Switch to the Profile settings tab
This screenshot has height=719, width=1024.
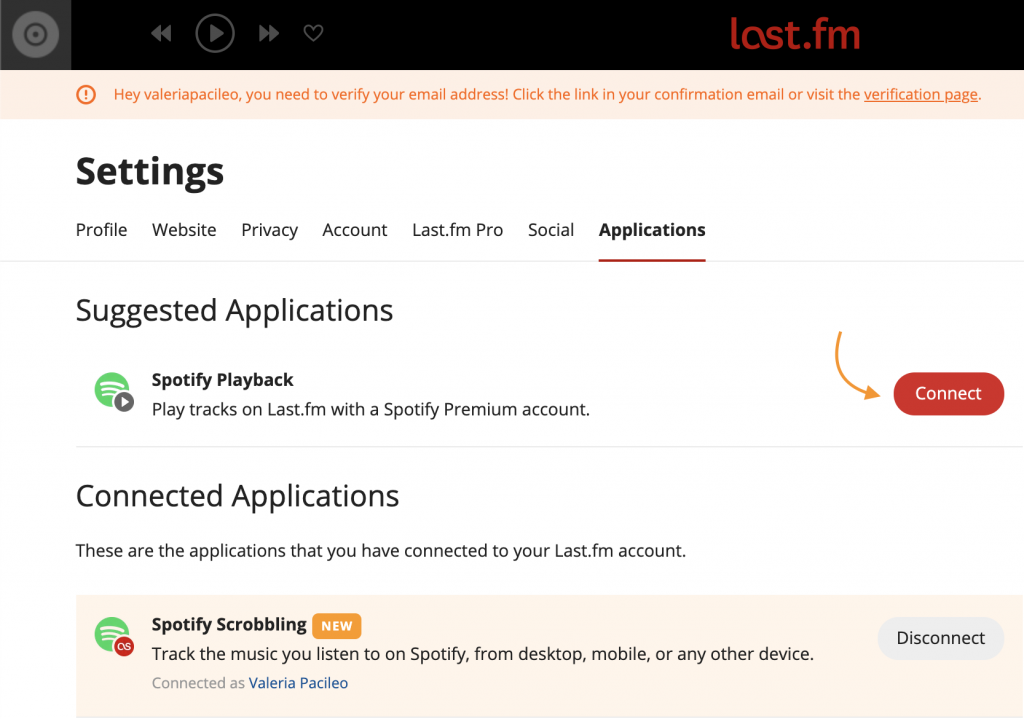point(101,230)
